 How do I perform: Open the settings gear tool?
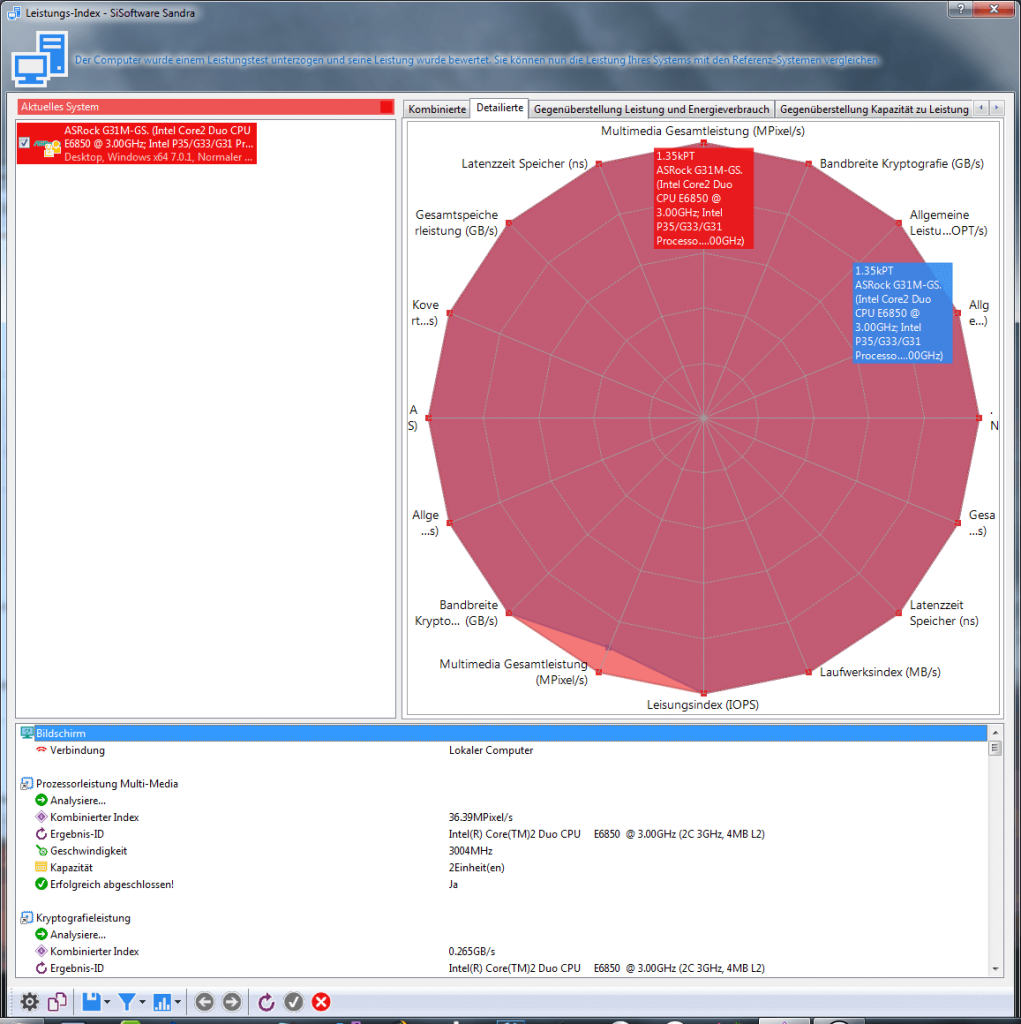[x=29, y=1001]
